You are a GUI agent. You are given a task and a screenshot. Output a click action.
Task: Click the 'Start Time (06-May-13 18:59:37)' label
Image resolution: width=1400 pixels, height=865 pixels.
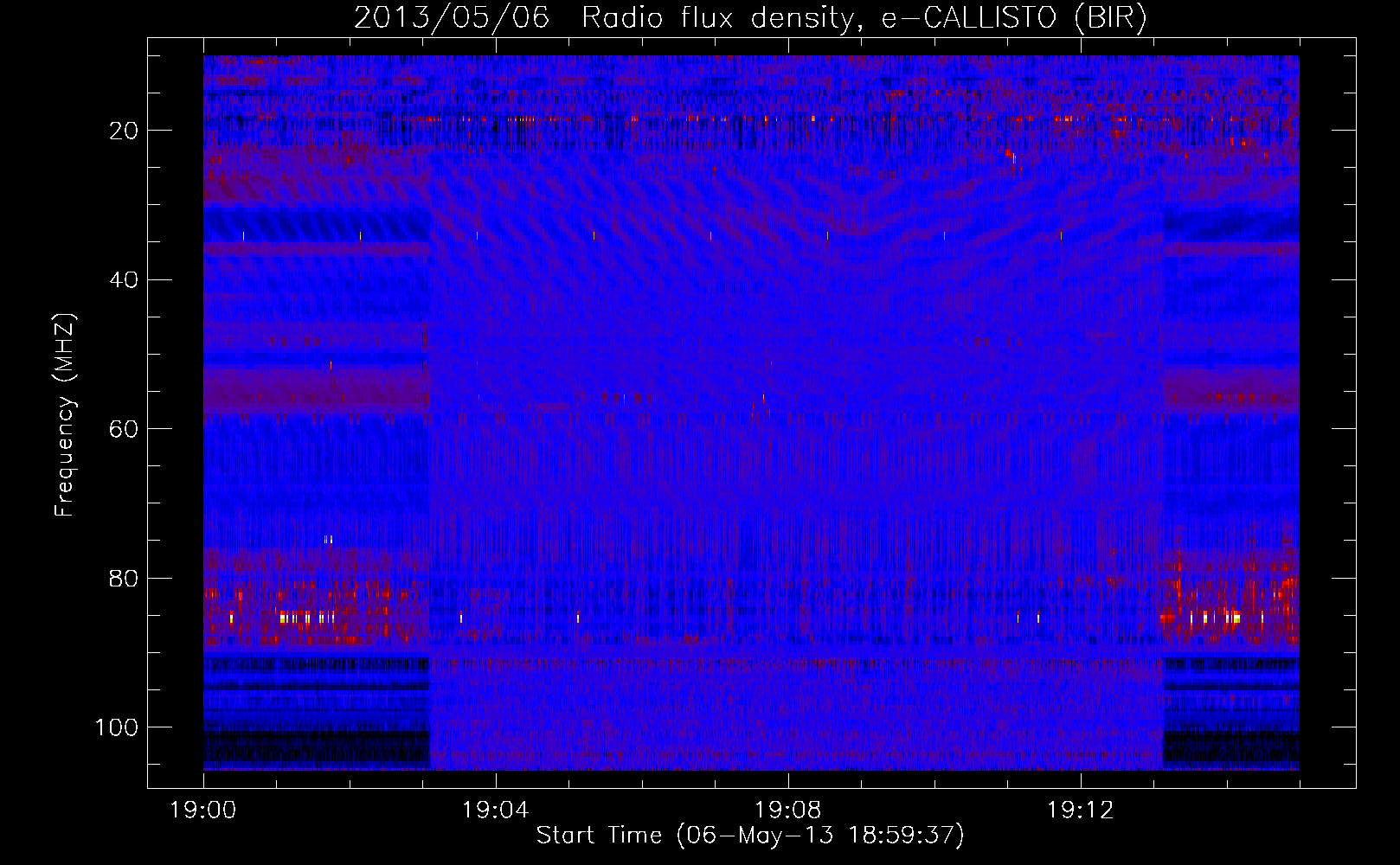click(750, 836)
